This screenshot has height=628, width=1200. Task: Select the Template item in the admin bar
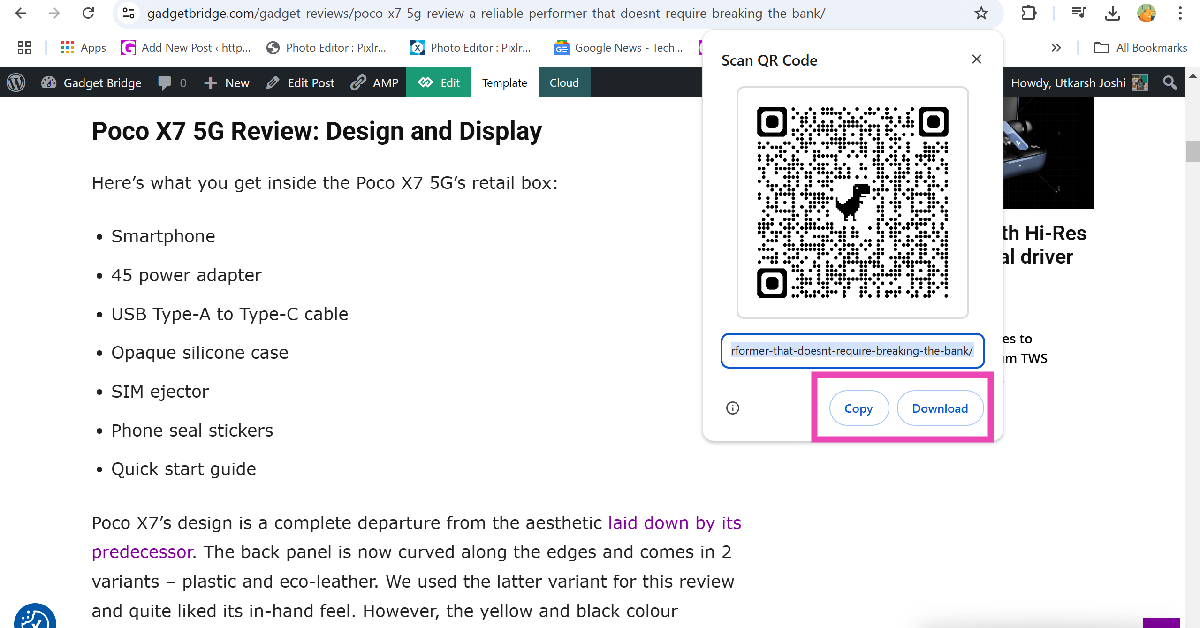[x=504, y=83]
